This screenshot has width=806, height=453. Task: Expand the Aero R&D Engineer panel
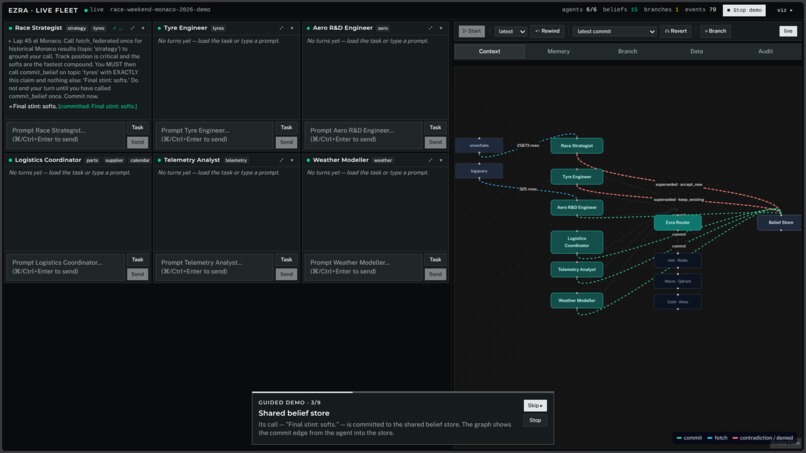click(430, 28)
